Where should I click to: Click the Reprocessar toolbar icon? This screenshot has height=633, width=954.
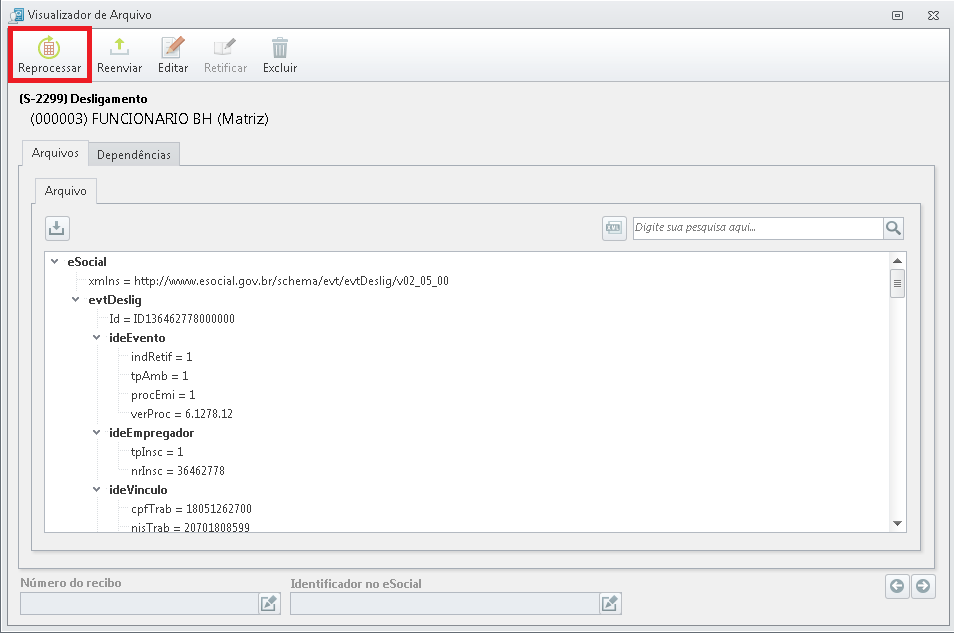[49, 47]
